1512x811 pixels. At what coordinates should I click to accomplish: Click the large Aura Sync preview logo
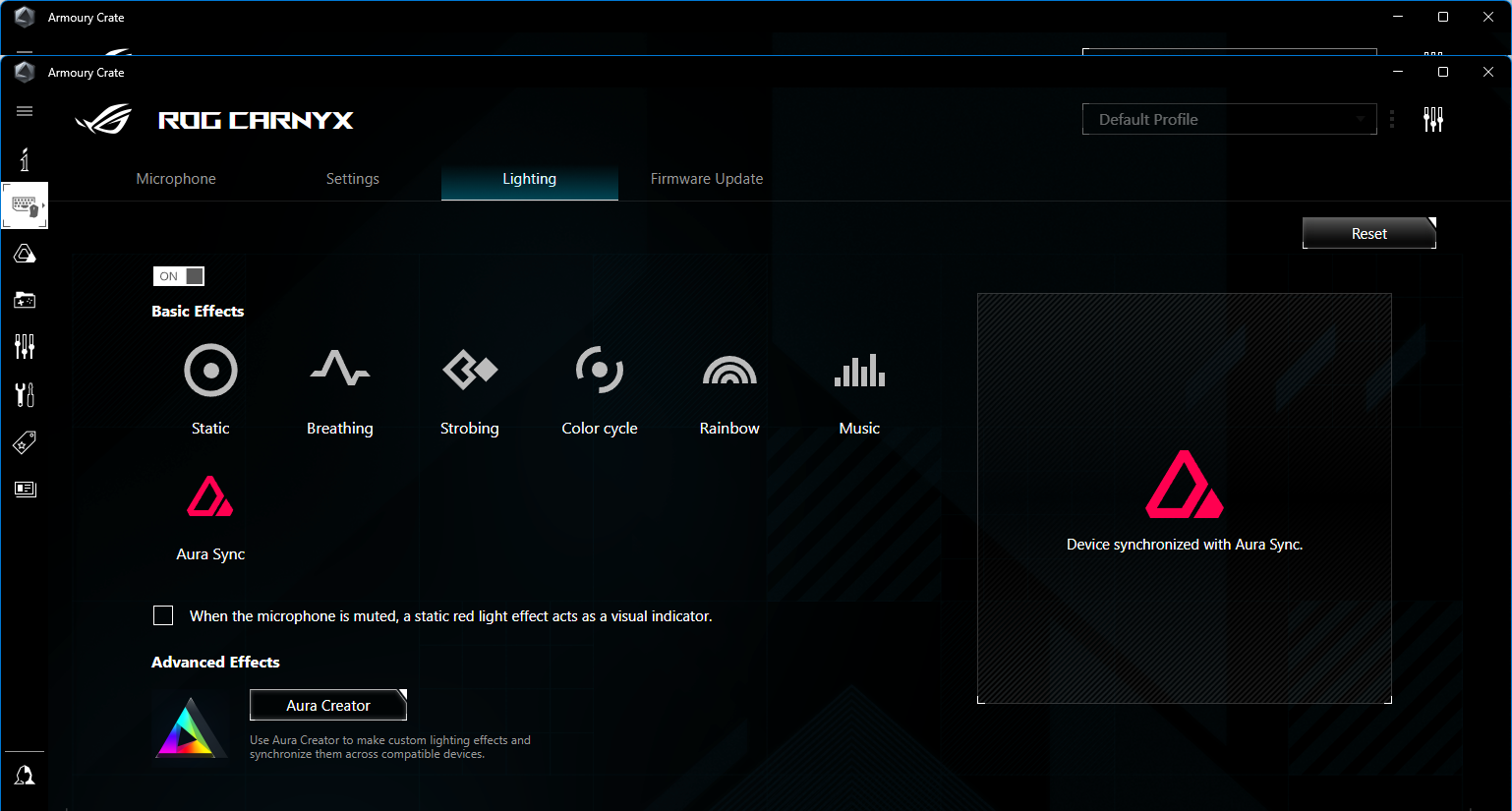1185,484
